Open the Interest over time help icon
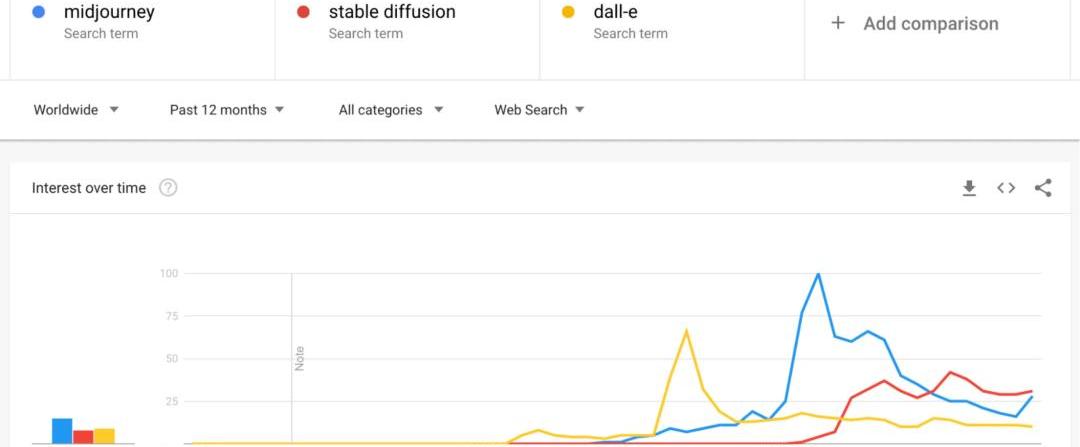This screenshot has height=447, width=1080. 168,188
